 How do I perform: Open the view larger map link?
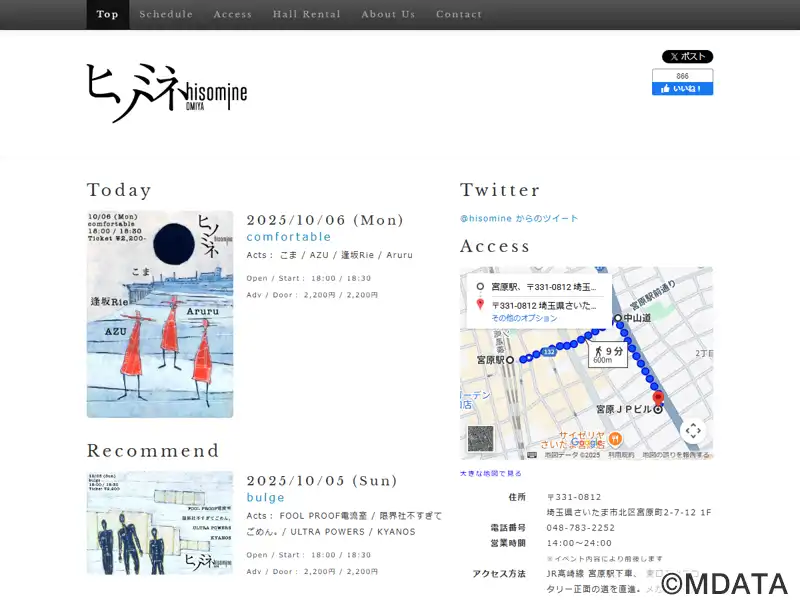[x=490, y=473]
